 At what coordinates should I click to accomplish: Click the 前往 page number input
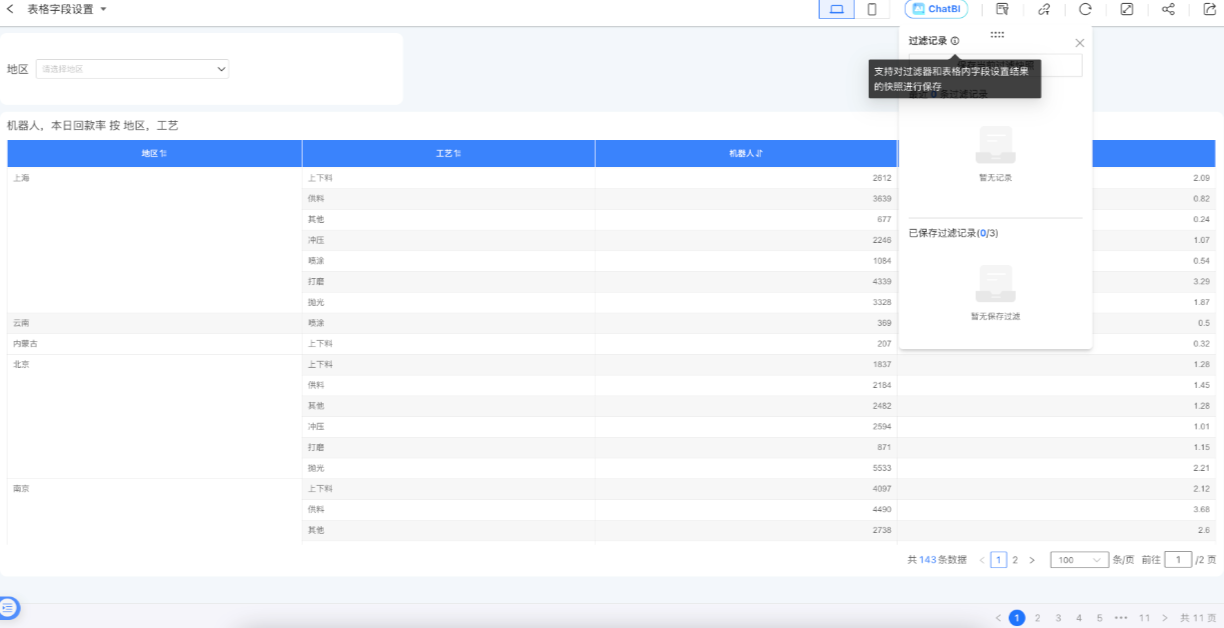1178,560
